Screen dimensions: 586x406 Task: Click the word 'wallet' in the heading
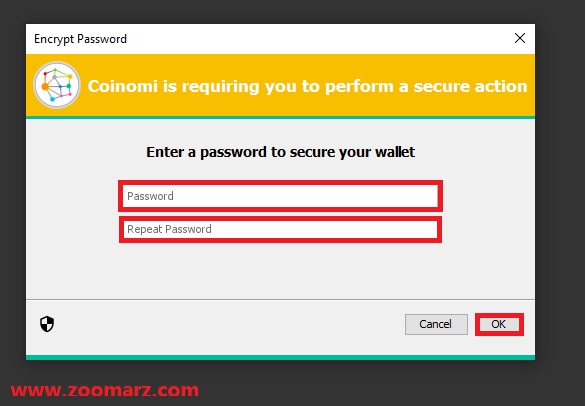[395, 152]
